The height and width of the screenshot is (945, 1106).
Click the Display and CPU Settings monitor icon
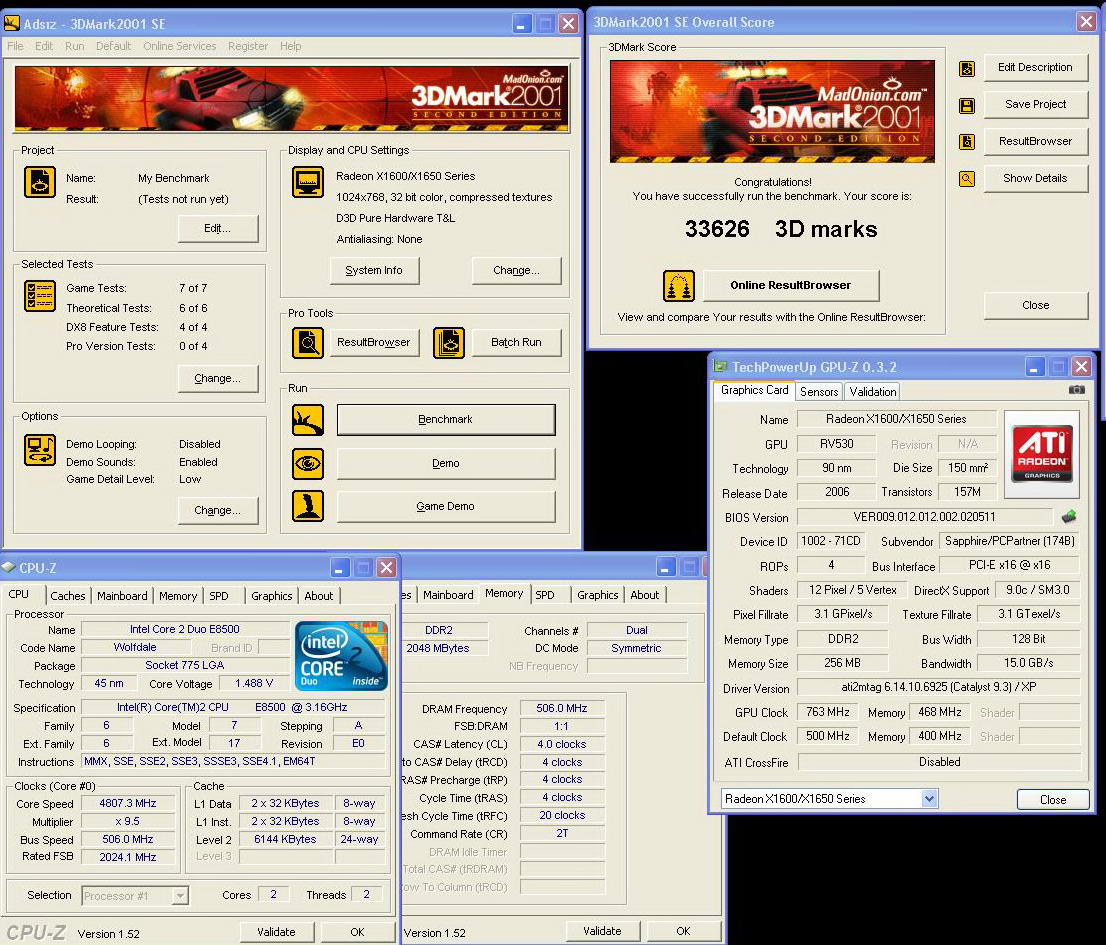pos(308,182)
